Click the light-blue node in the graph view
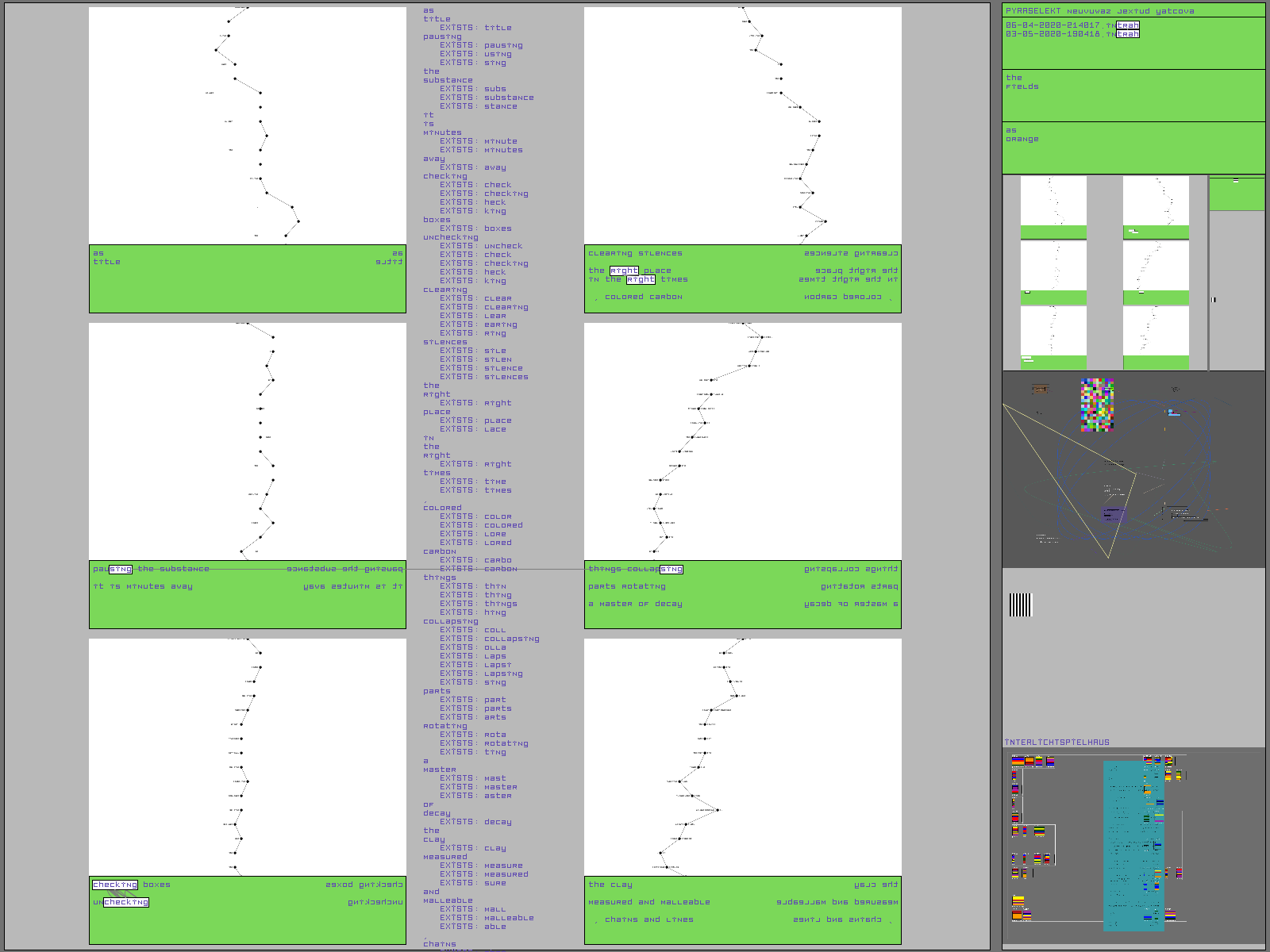Viewport: 1270px width, 952px height. point(1173,413)
